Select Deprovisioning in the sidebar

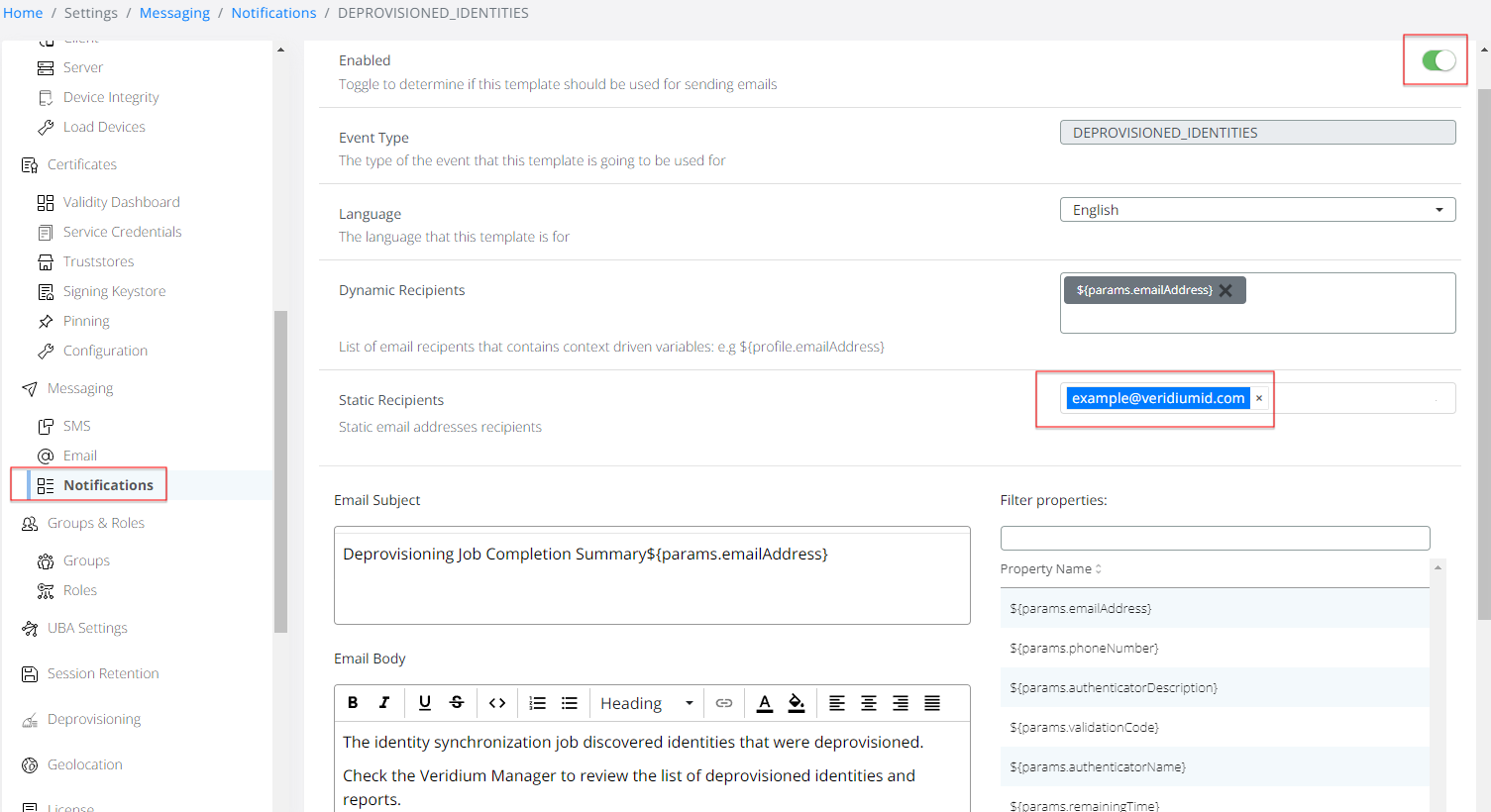coord(93,719)
